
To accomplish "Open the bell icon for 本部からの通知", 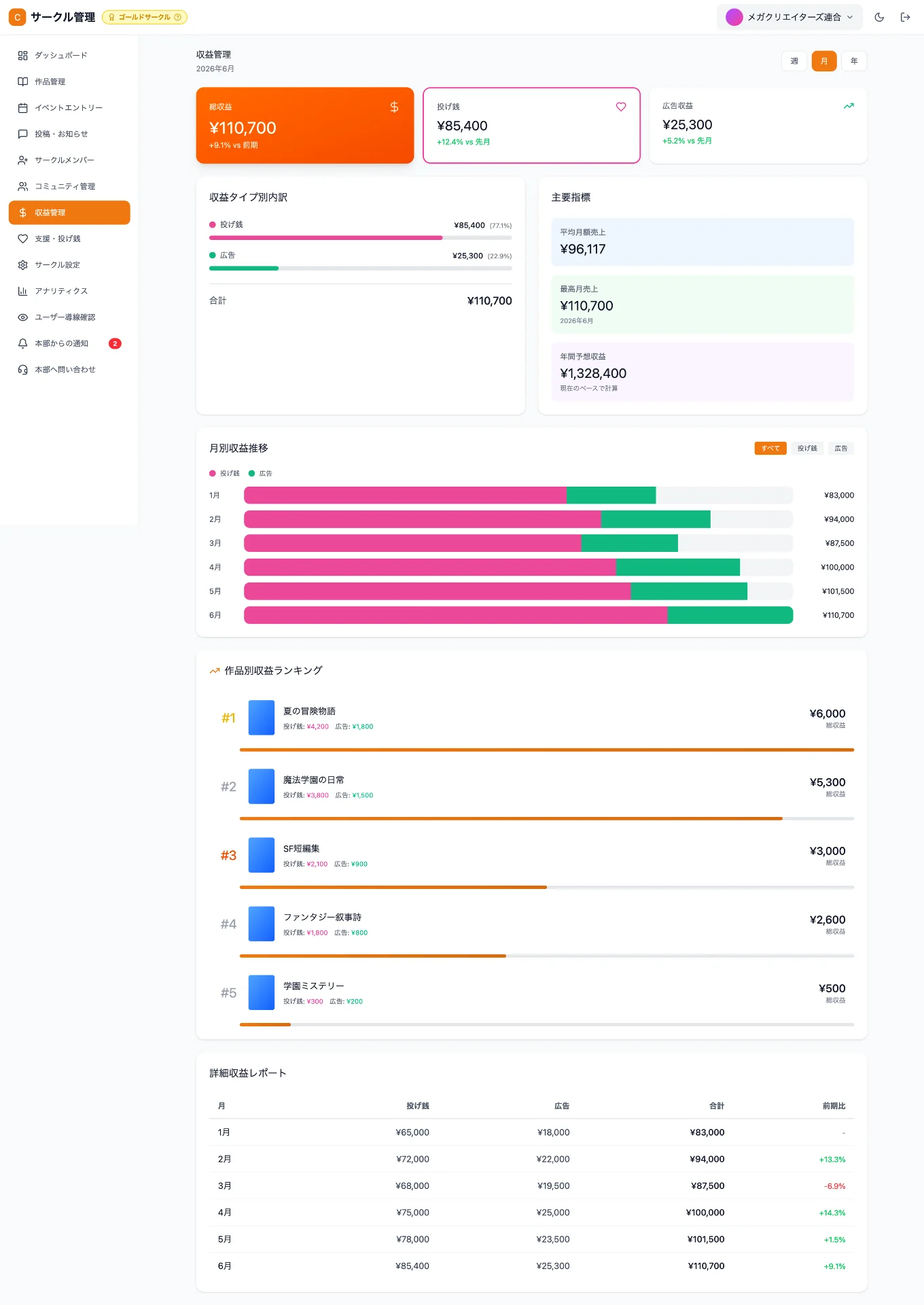I will click(22, 344).
